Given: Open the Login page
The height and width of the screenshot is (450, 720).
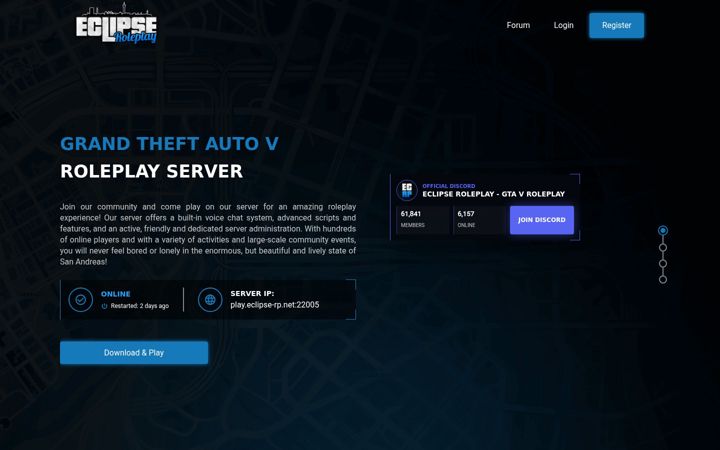Looking at the screenshot, I should 563,25.
